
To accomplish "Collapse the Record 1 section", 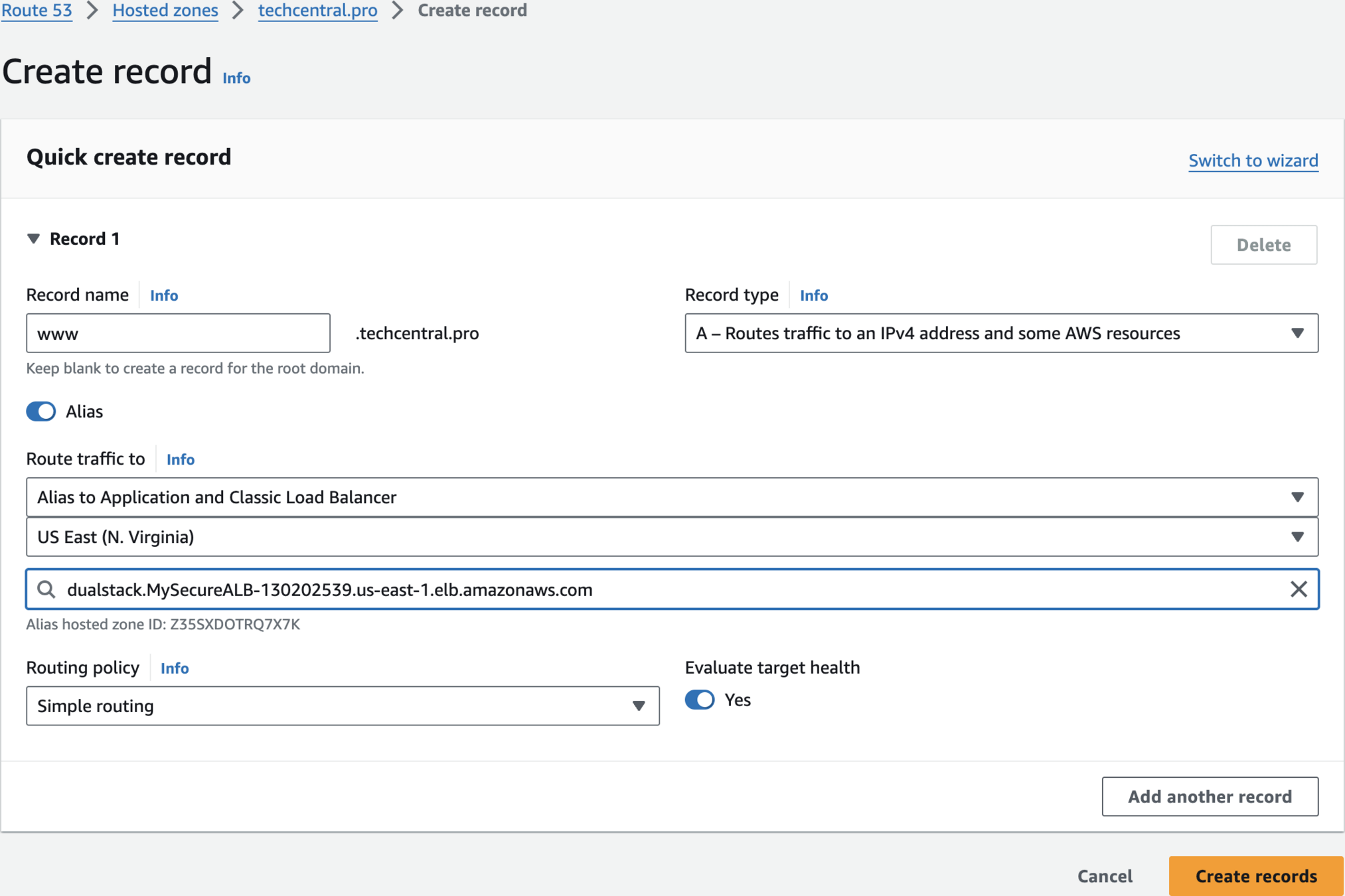I will coord(33,239).
